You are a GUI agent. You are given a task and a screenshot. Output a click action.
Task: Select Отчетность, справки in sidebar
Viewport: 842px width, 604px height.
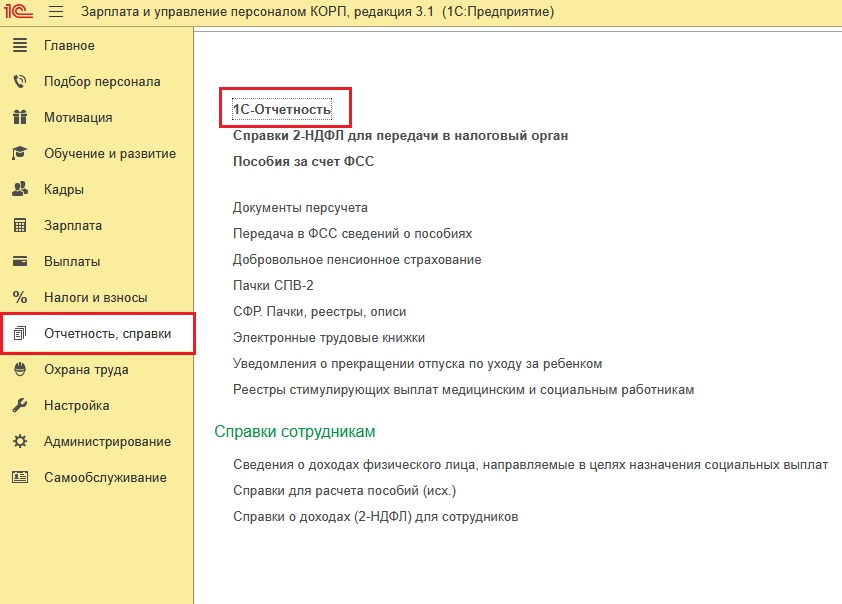click(x=107, y=334)
